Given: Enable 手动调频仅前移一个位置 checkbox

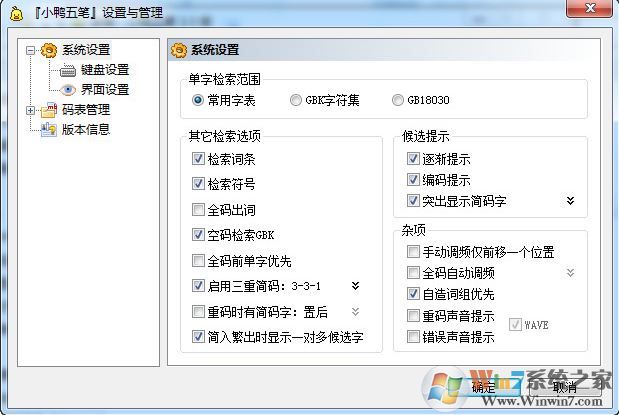Looking at the screenshot, I should point(413,252).
